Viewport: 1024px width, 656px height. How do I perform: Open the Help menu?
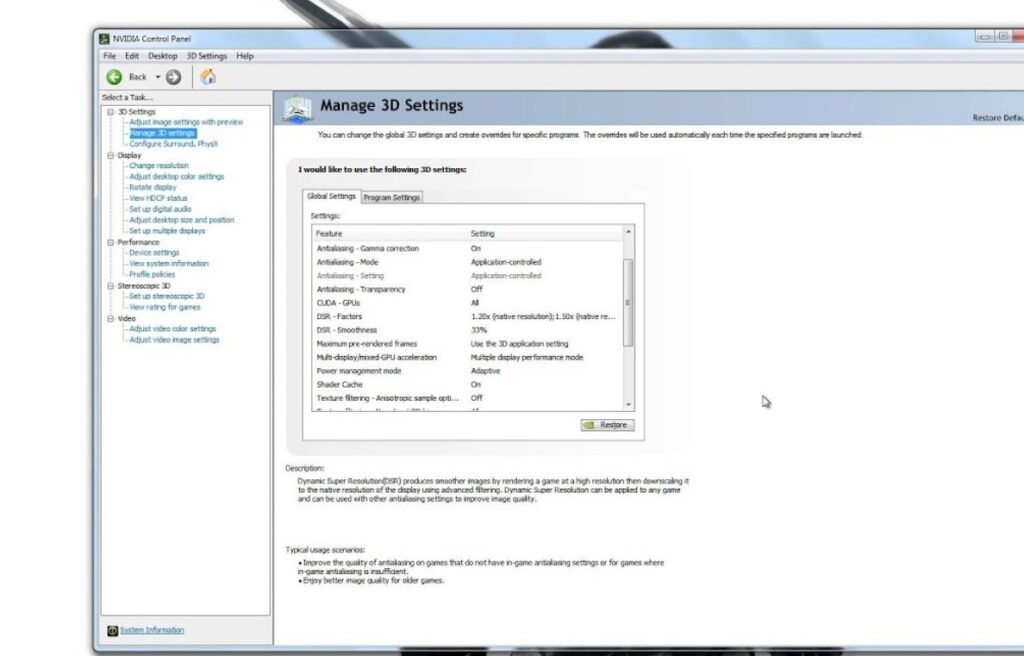(245, 56)
